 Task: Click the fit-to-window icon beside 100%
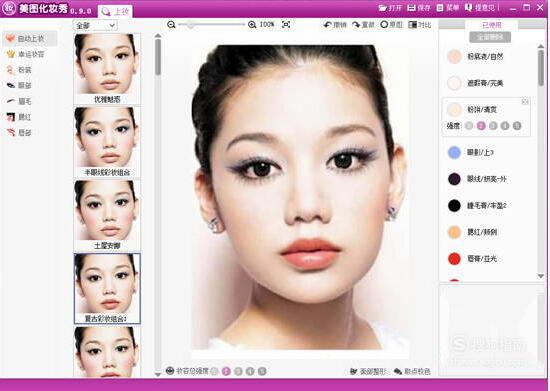[286, 25]
